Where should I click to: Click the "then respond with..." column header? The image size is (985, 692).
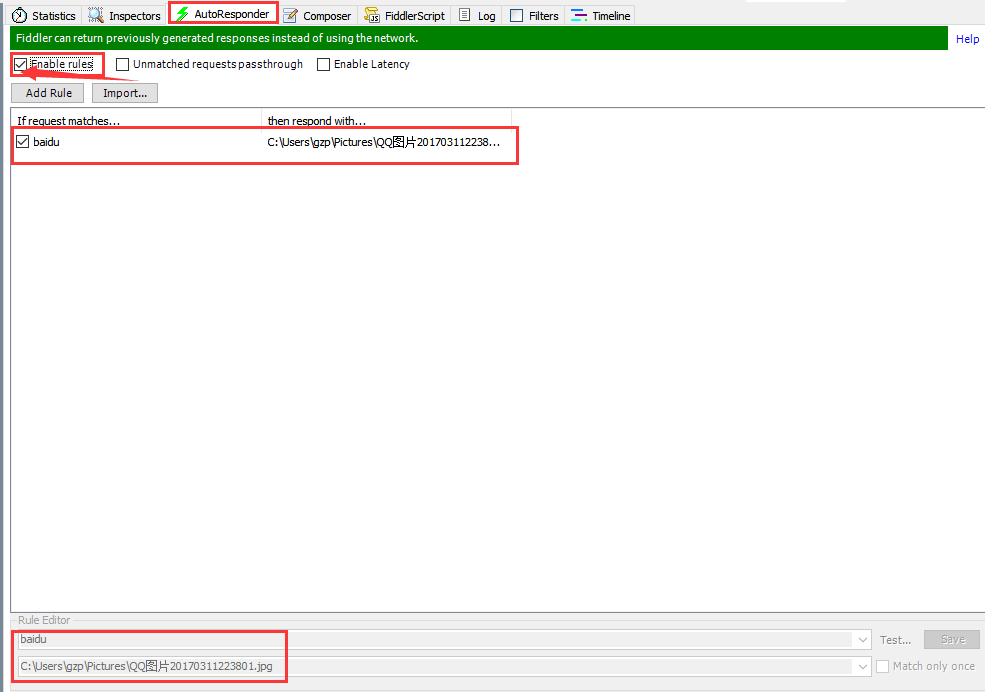(x=385, y=121)
